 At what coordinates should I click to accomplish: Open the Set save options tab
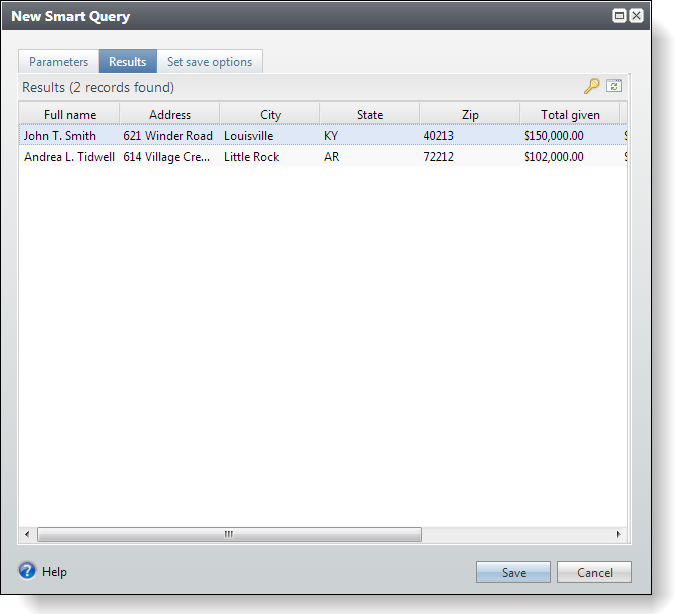209,62
